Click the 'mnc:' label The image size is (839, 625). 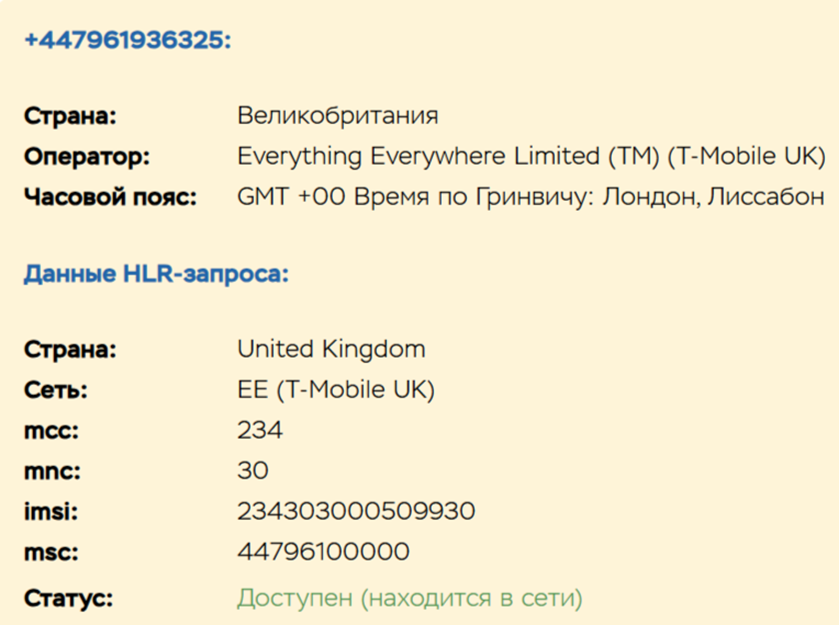(52, 471)
